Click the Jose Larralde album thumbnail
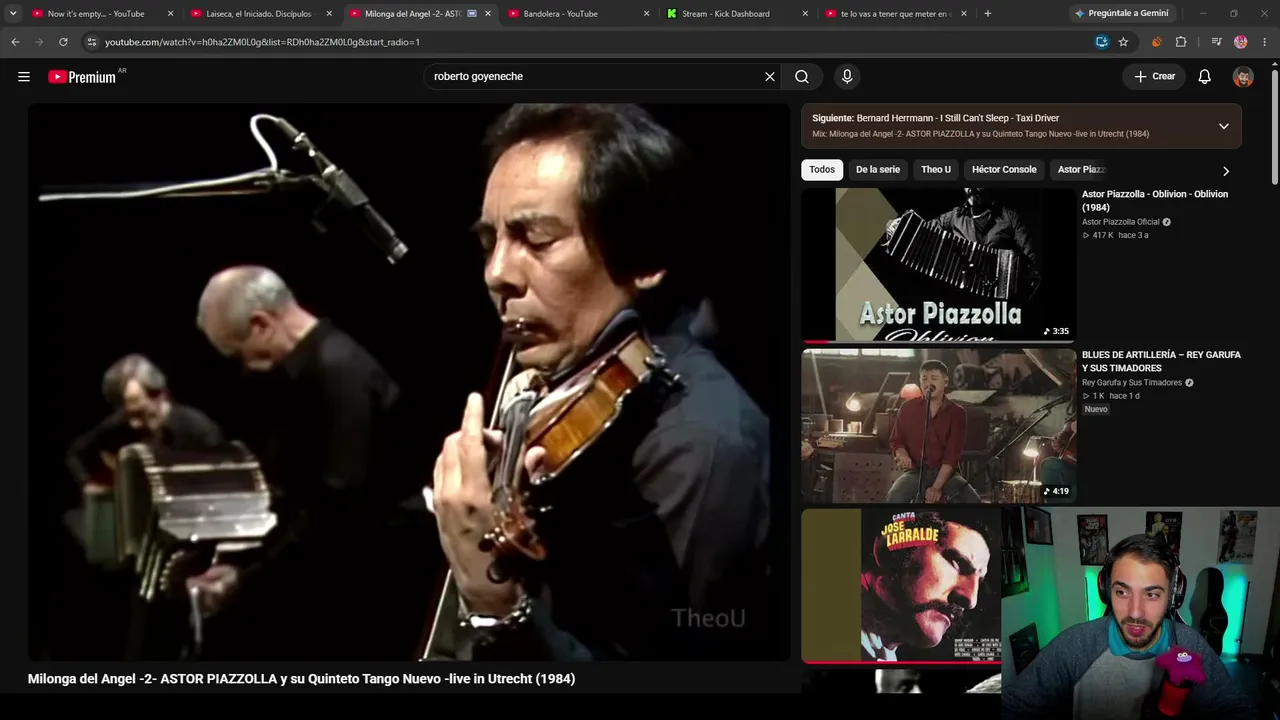Screen dimensions: 1280x720 click(x=901, y=585)
